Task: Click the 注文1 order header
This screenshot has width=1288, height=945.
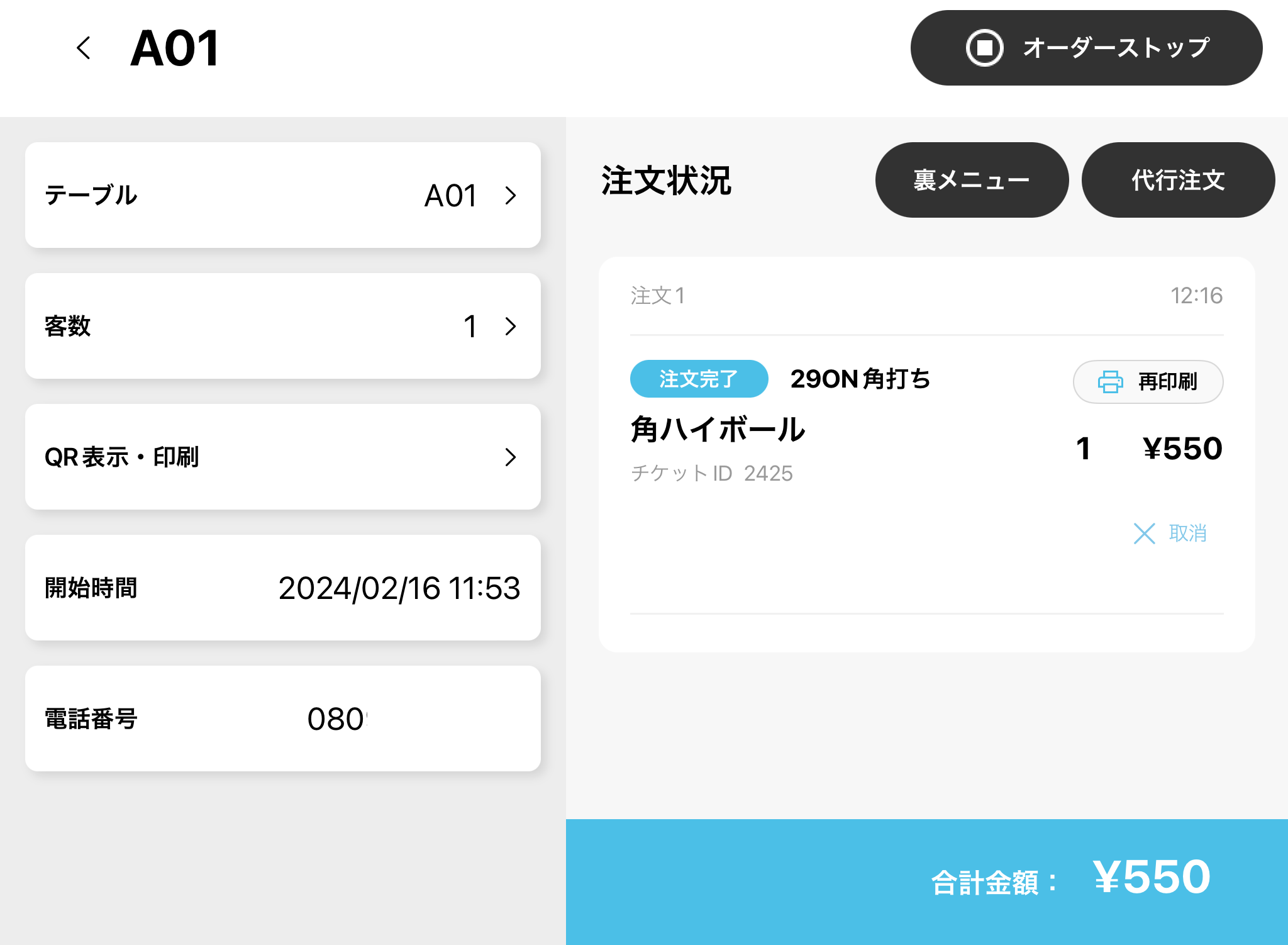Action: [658, 296]
